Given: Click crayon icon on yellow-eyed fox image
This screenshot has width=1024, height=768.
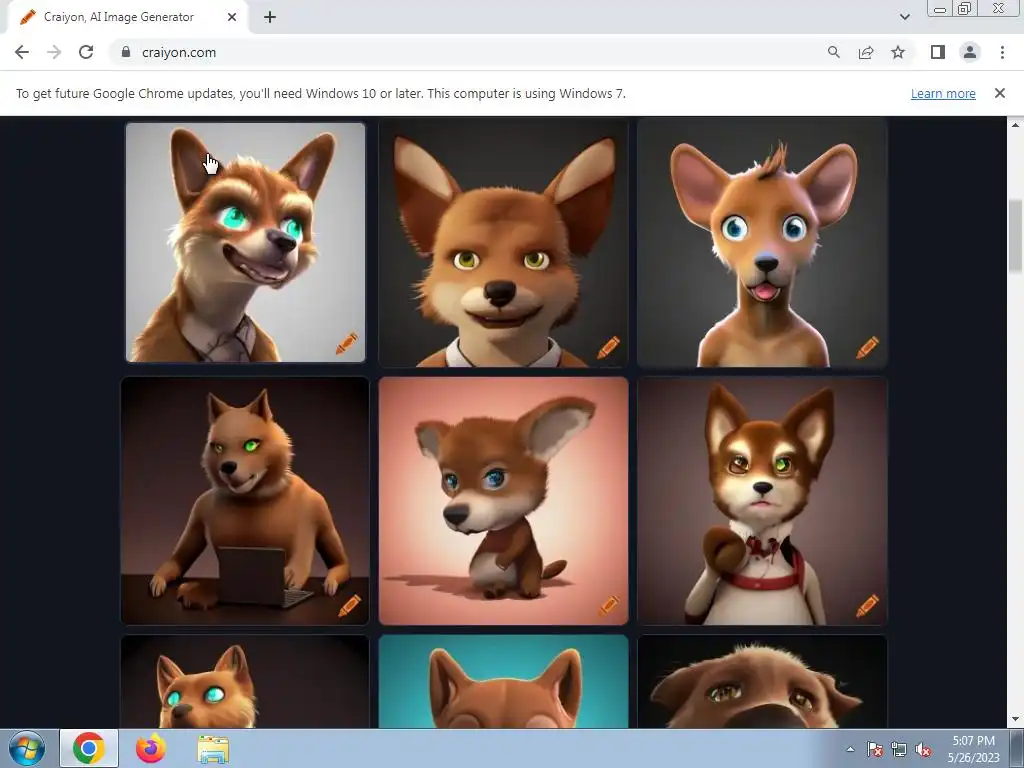Looking at the screenshot, I should point(608,347).
